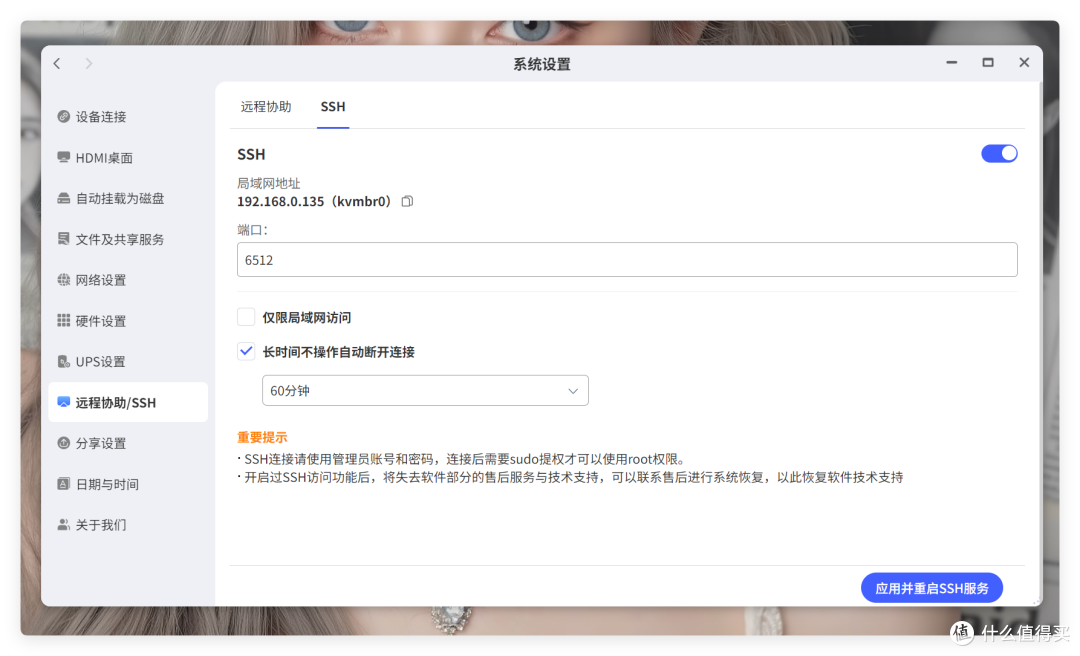Screen dimensions: 1080x656
Task: Click the UPS设置 sidebar icon
Action: pos(63,361)
